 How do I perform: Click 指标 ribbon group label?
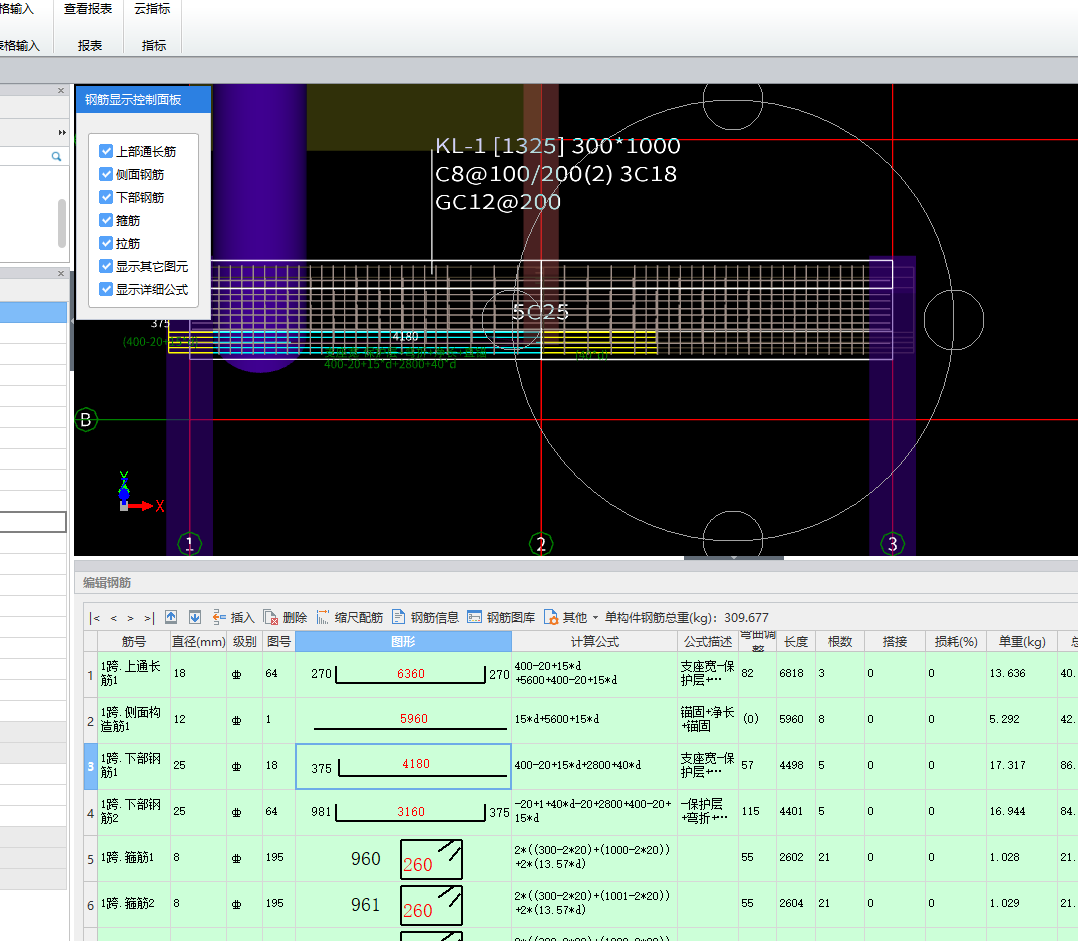[x=154, y=45]
